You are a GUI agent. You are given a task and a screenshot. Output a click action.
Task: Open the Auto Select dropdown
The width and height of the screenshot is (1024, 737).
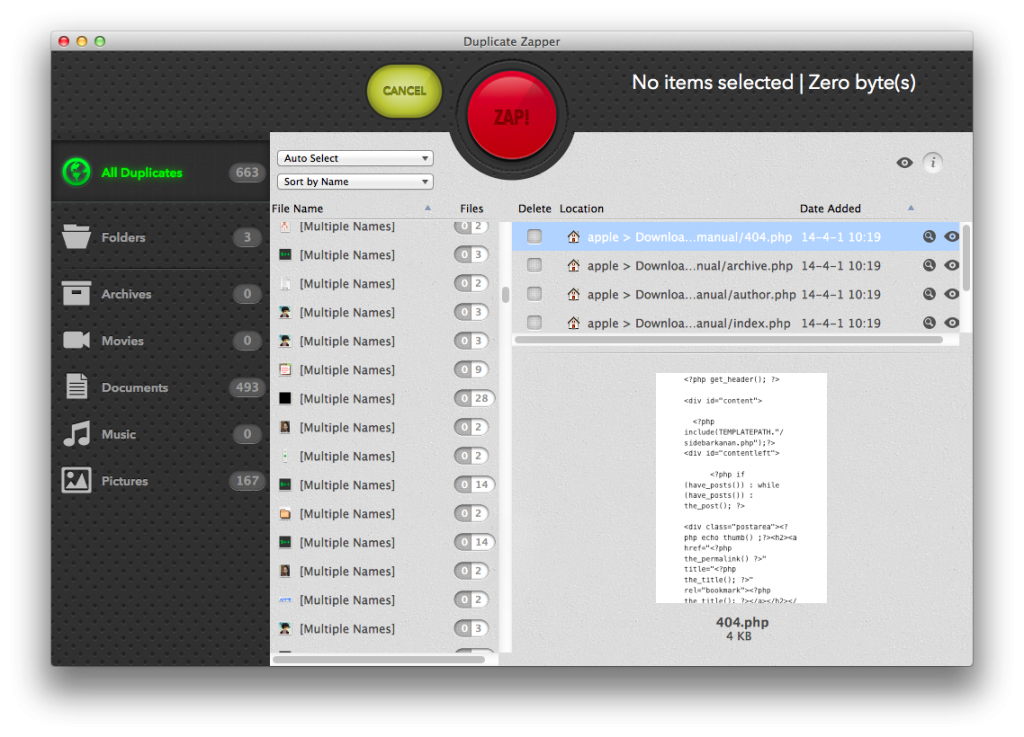[355, 158]
